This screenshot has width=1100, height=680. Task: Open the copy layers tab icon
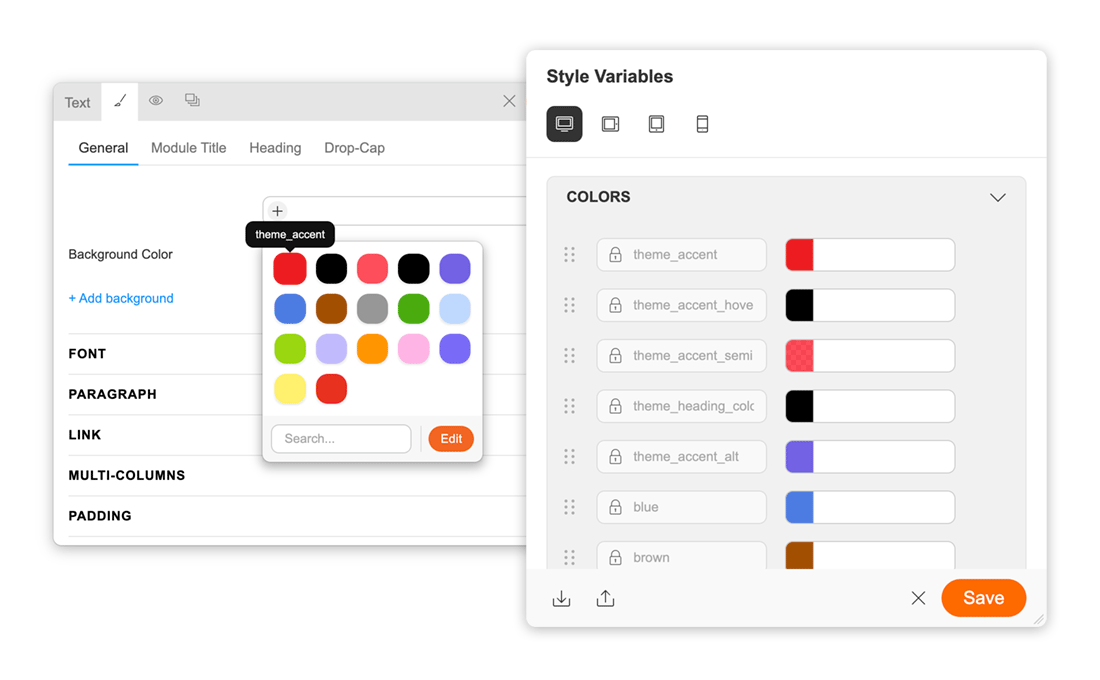(192, 100)
